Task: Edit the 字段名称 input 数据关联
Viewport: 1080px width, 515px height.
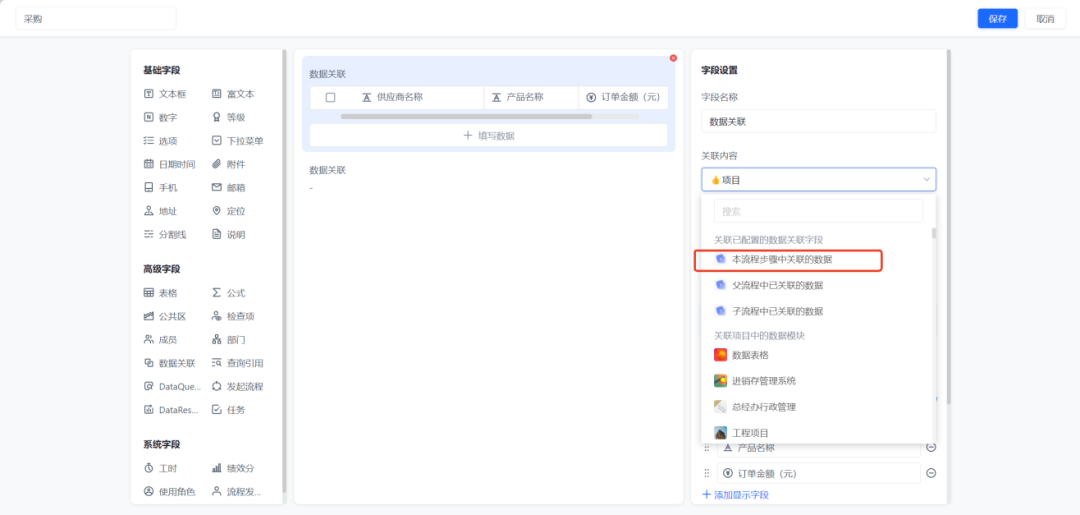Action: click(818, 121)
